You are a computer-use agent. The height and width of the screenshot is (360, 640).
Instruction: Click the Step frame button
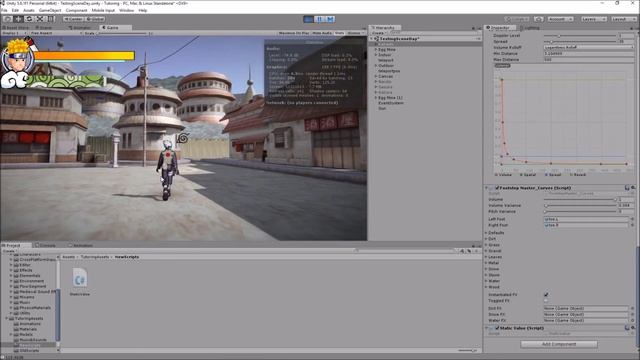pyautogui.click(x=330, y=19)
